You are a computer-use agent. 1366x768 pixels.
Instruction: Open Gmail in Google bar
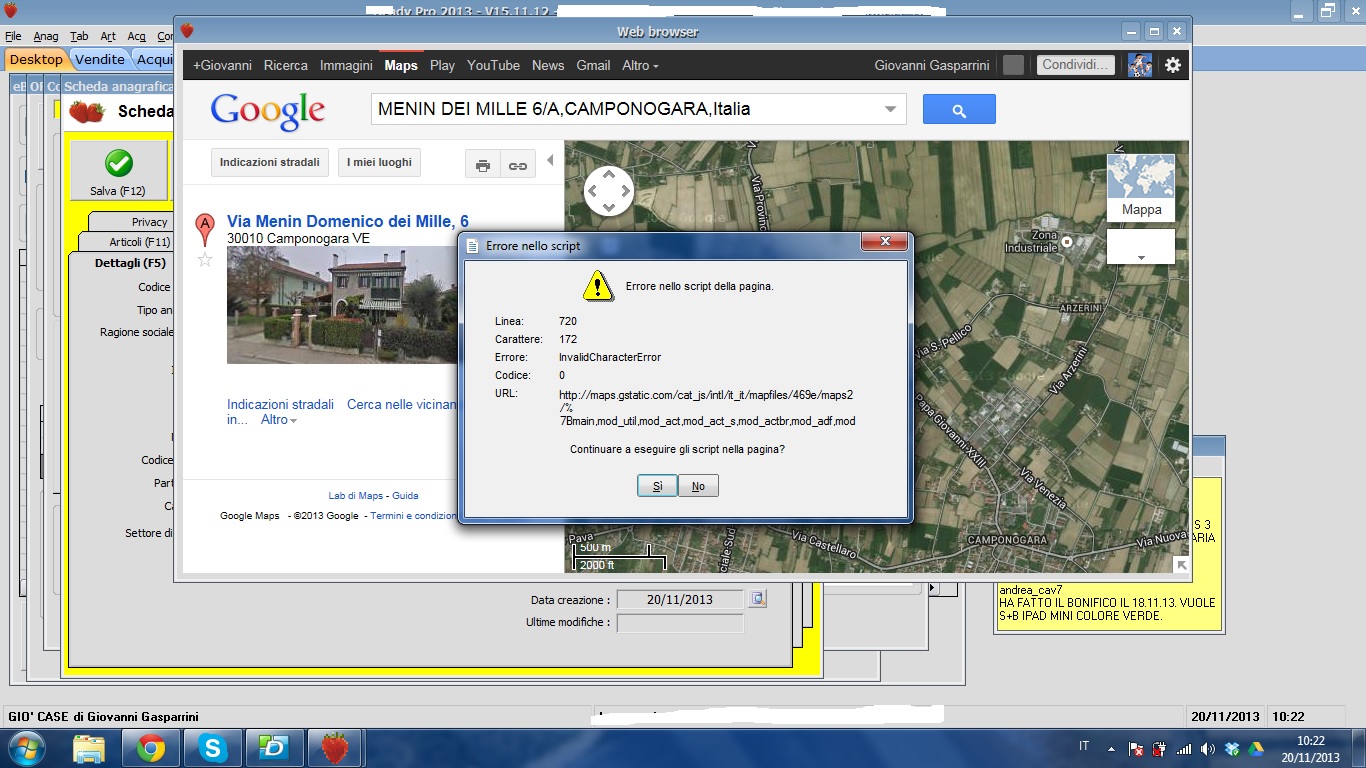[593, 65]
